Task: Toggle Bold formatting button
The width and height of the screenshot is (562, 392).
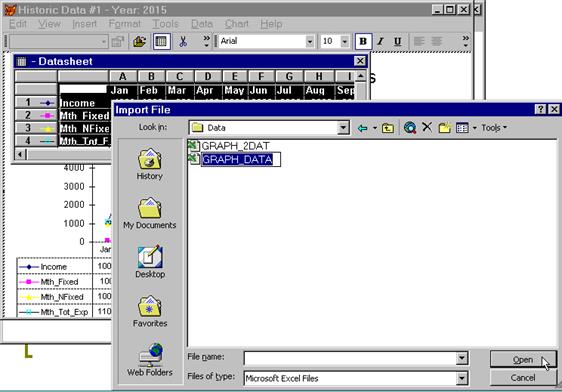Action: tap(363, 42)
